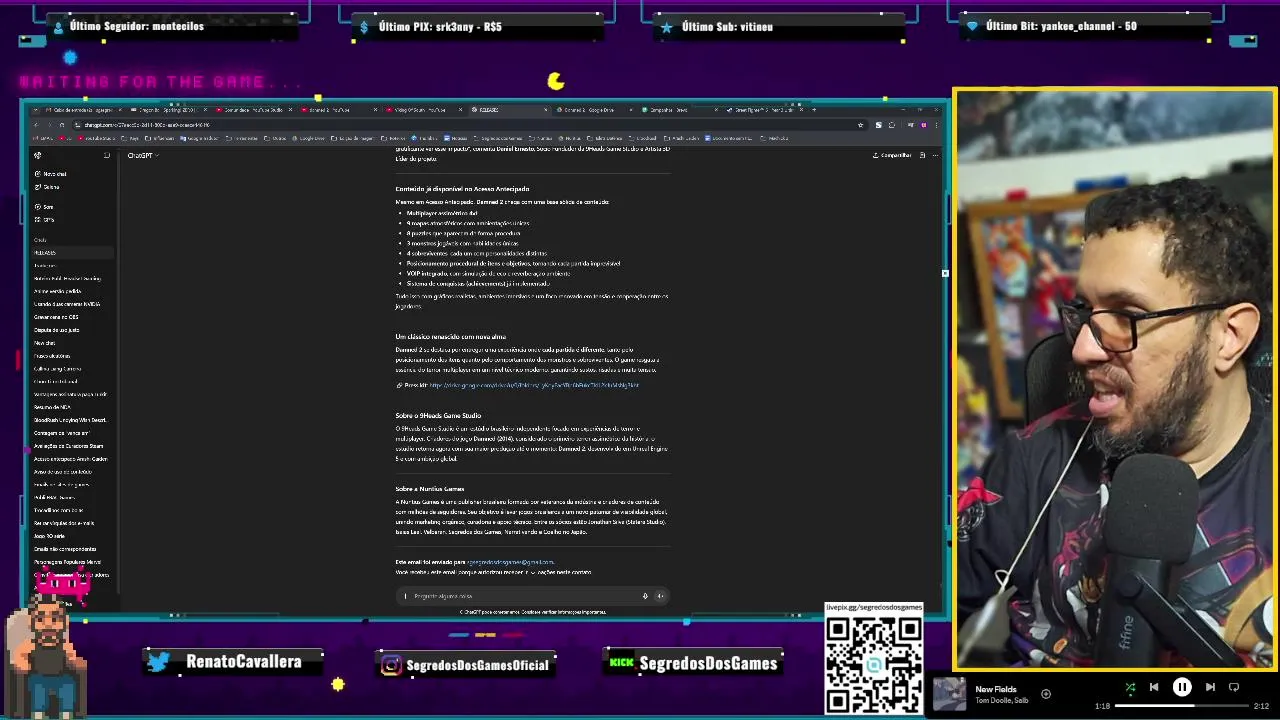Switch to the Gmail Caixa de entrada tab
1280x720 pixels.
[x=84, y=110]
